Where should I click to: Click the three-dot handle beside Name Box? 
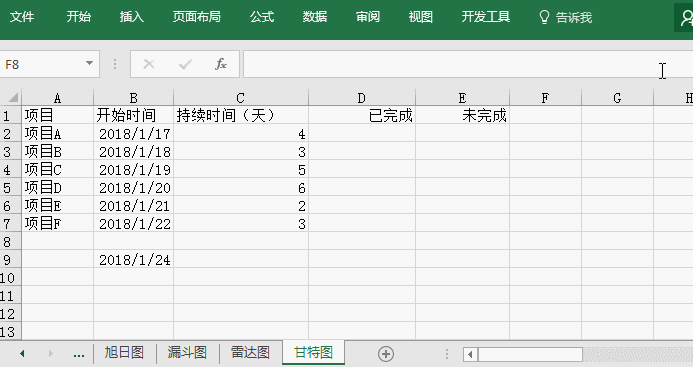click(x=115, y=65)
